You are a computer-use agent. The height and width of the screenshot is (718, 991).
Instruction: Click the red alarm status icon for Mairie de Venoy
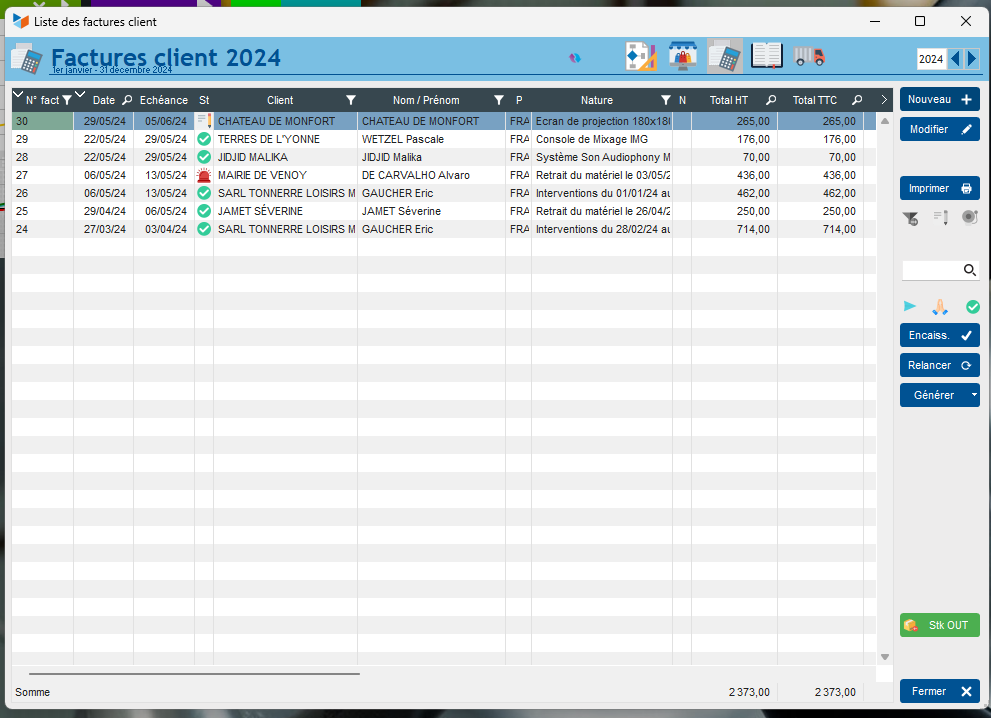pyautogui.click(x=204, y=176)
